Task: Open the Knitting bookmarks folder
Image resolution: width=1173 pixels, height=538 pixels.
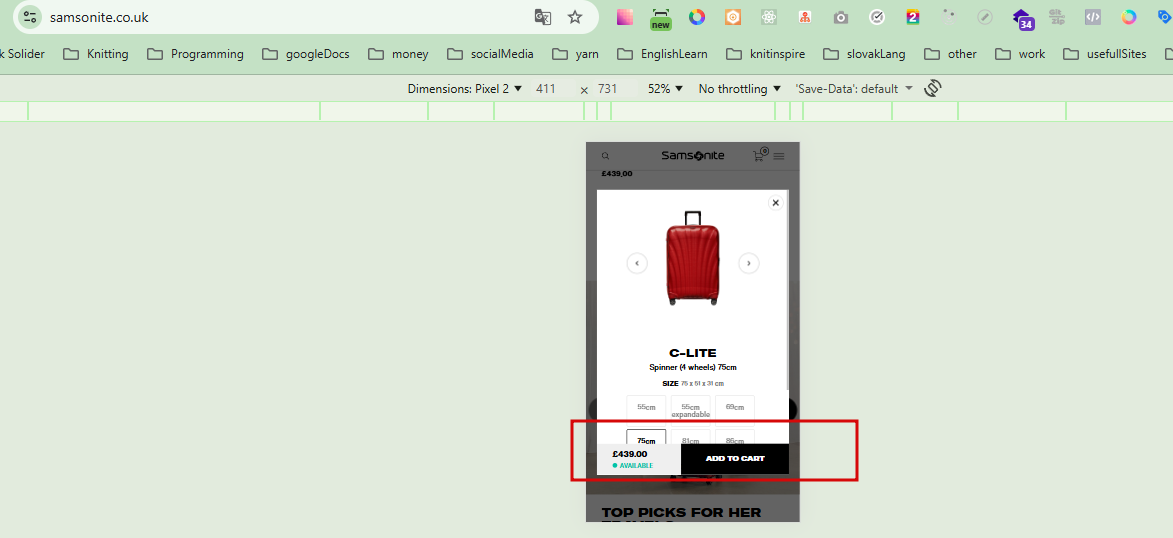Action: pyautogui.click(x=96, y=54)
